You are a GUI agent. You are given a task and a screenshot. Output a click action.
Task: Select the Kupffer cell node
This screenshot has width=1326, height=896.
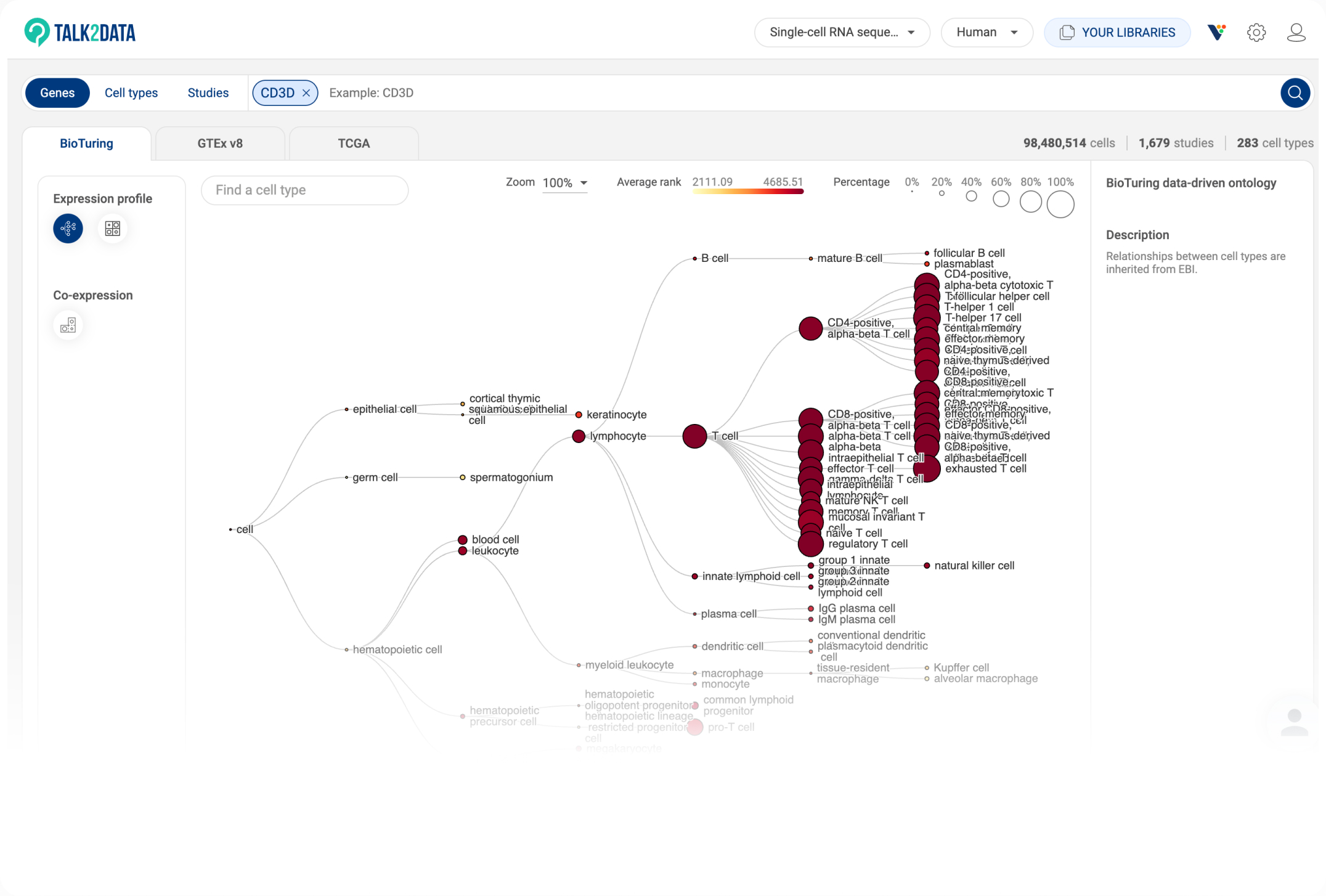point(927,668)
